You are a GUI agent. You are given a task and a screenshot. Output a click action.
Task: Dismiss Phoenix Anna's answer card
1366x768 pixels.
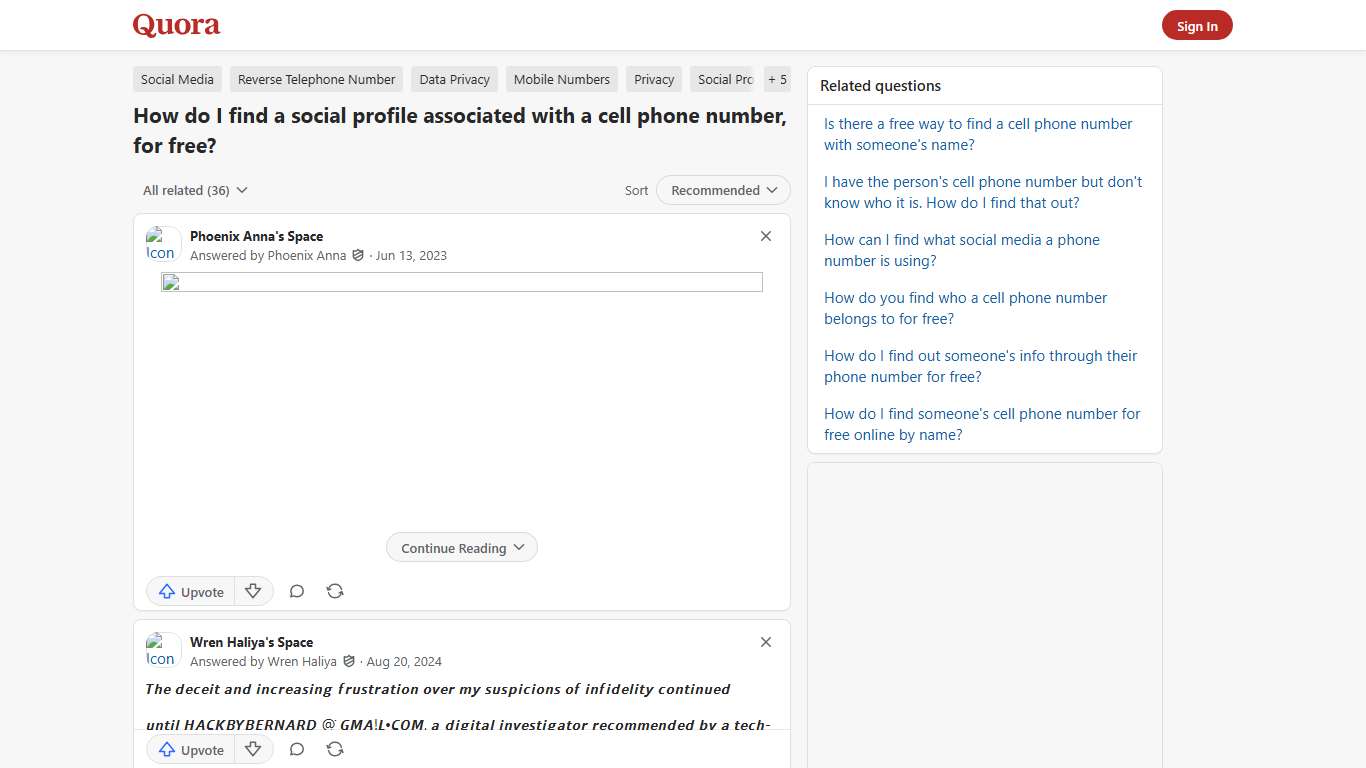(x=766, y=236)
